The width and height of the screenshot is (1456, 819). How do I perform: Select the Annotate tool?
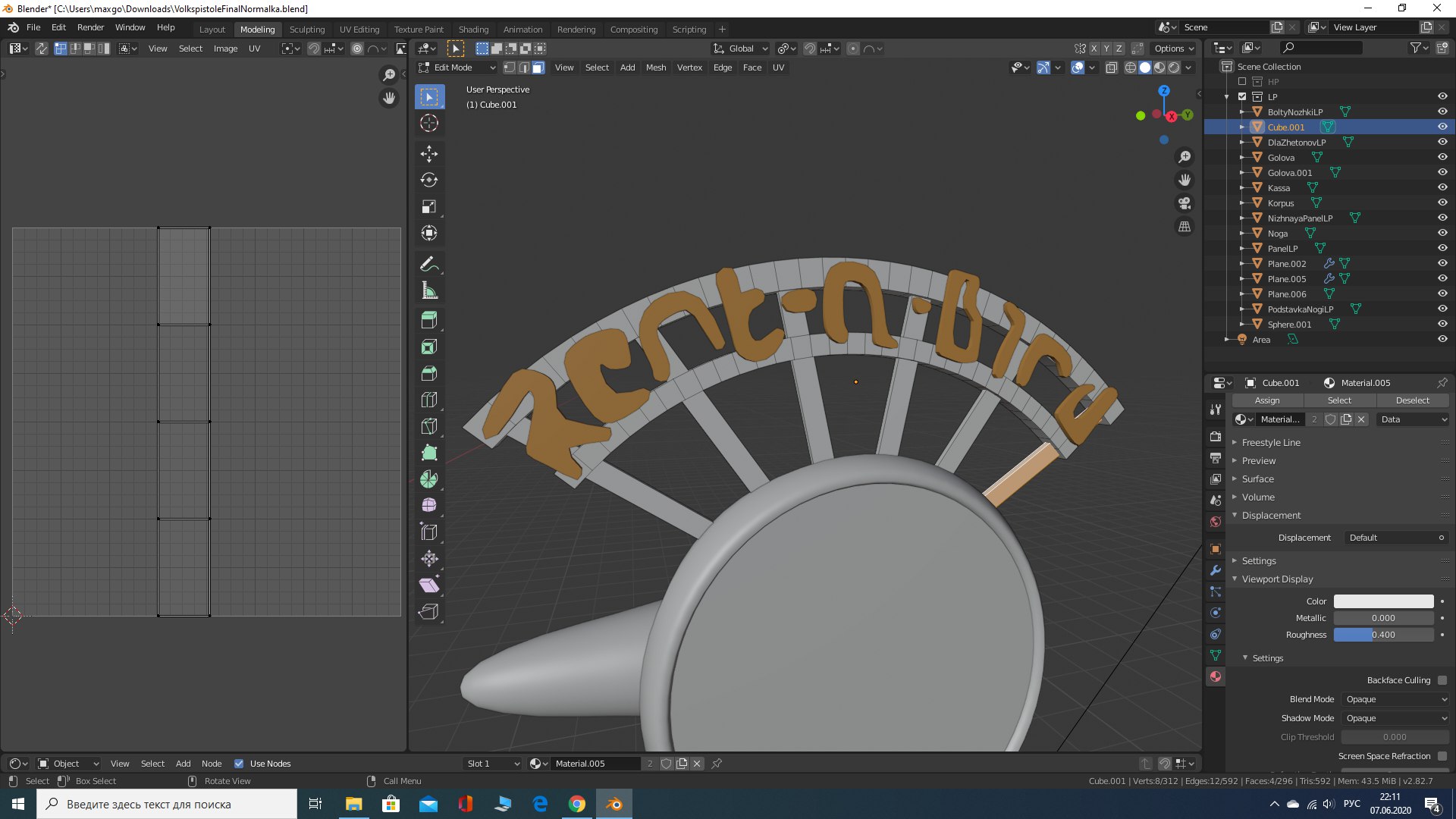429,265
